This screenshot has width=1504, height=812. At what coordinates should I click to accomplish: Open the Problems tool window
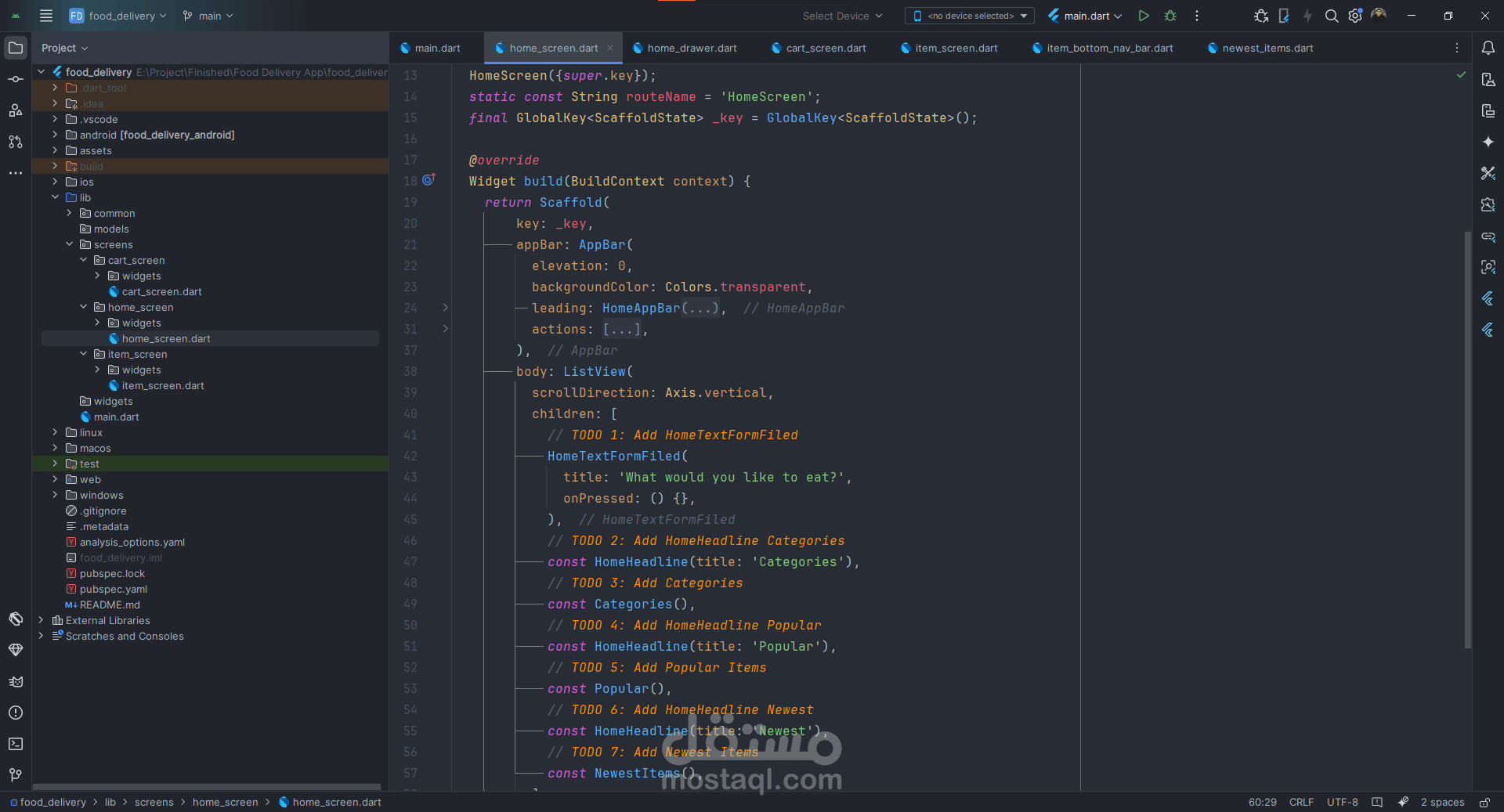tap(16, 713)
